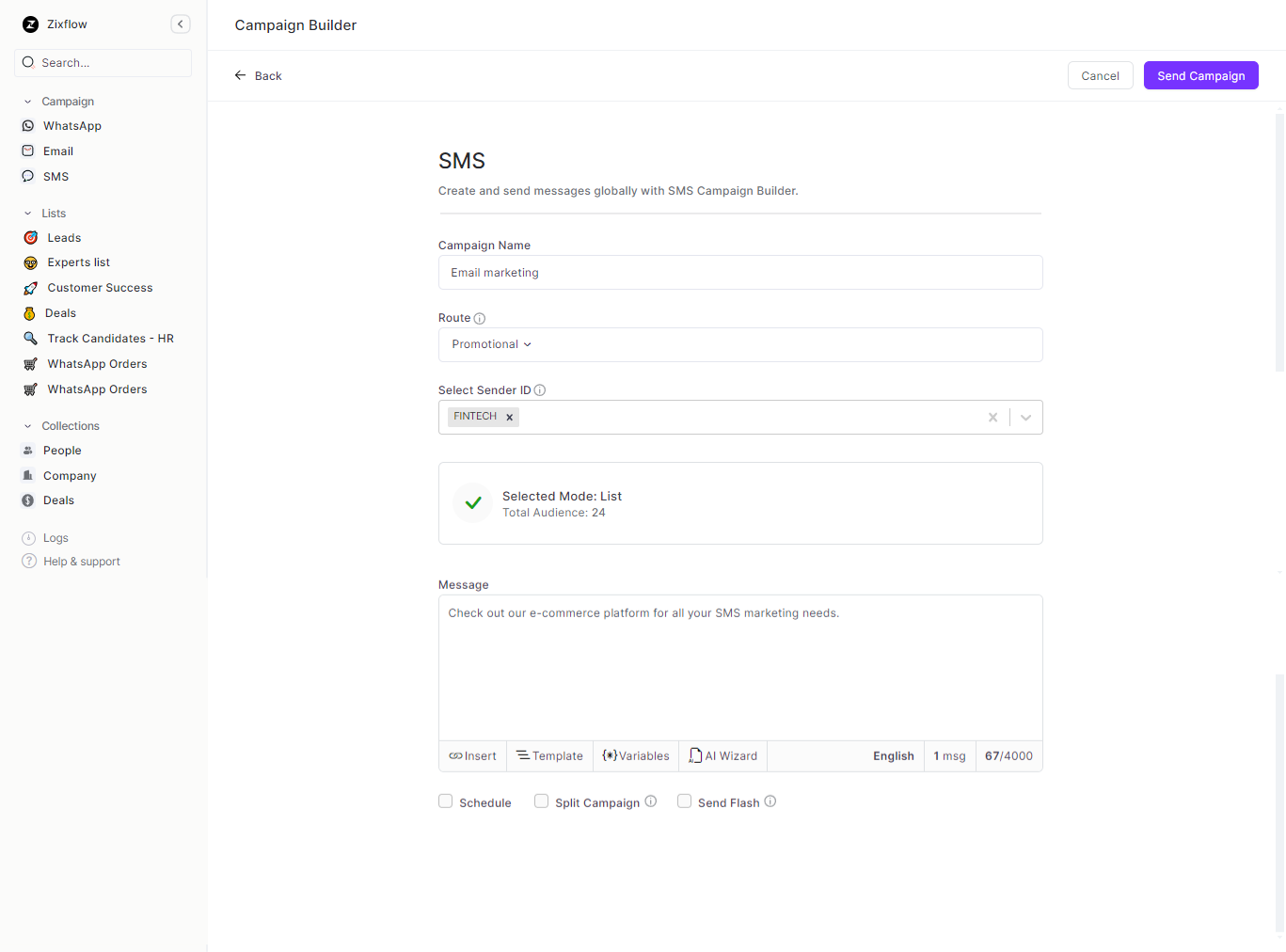Open Customer Success list

point(101,288)
